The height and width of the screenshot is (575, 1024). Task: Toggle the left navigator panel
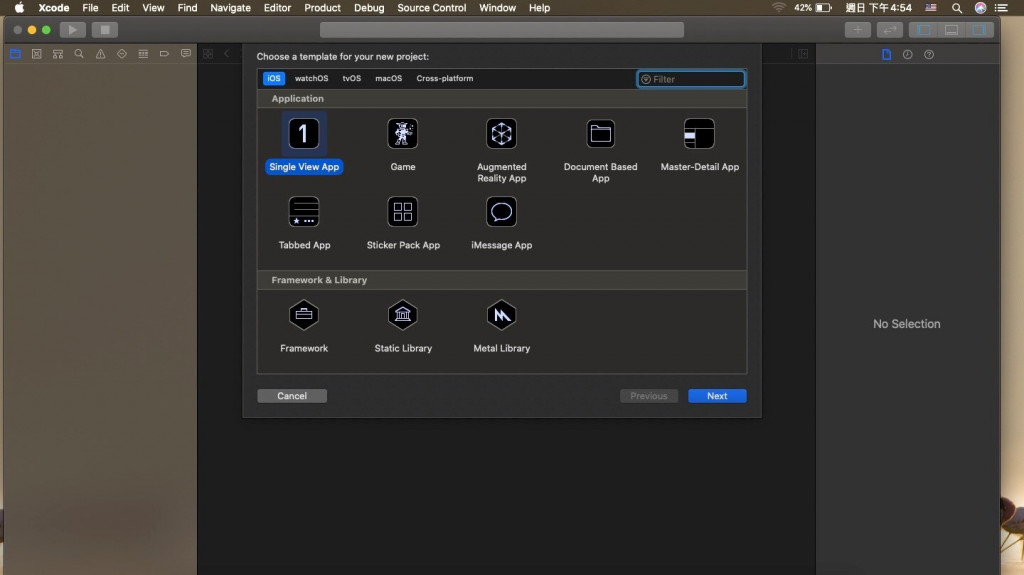pyautogui.click(x=923, y=30)
